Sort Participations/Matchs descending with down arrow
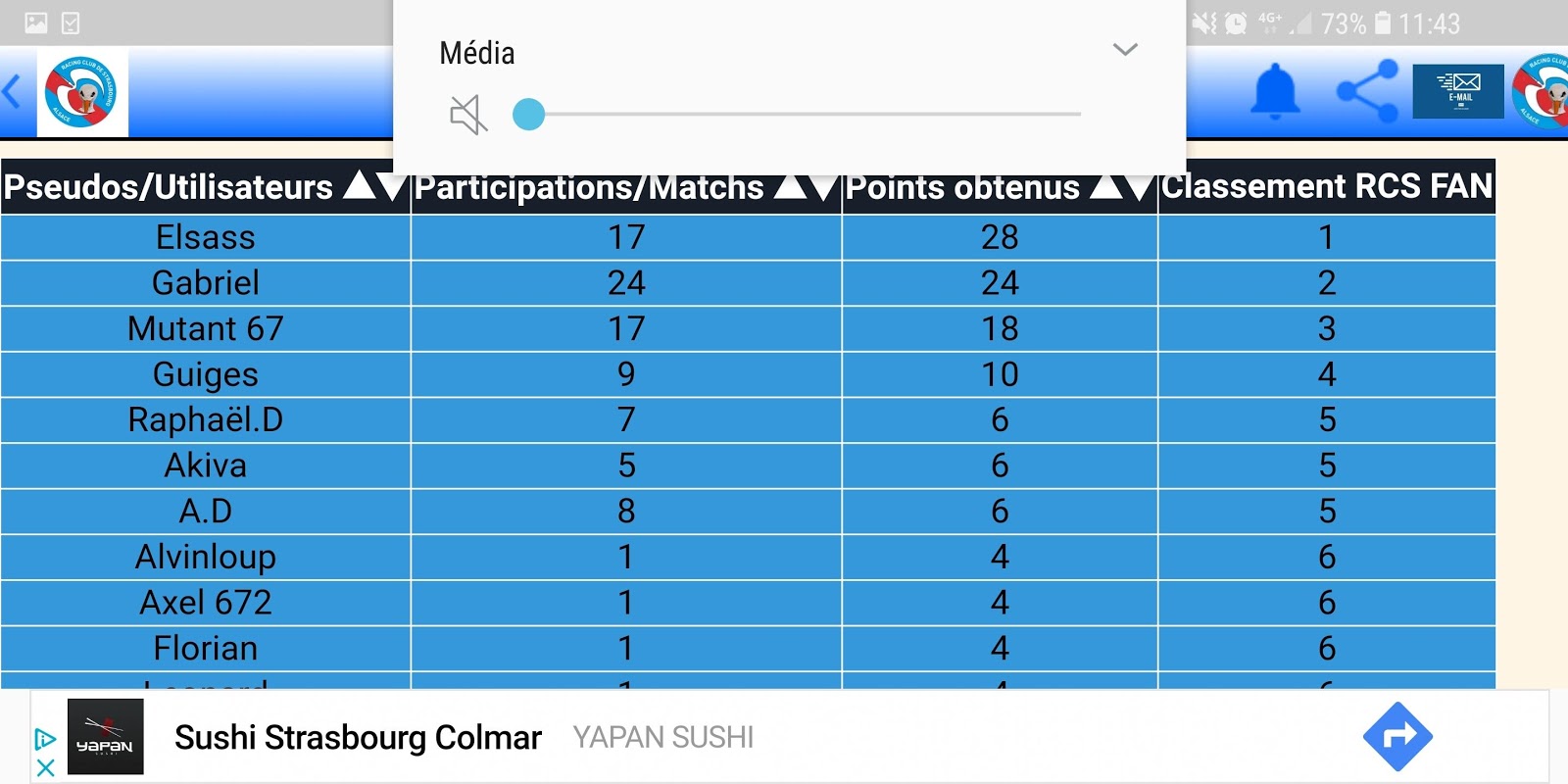The height and width of the screenshot is (784, 1568). (824, 186)
